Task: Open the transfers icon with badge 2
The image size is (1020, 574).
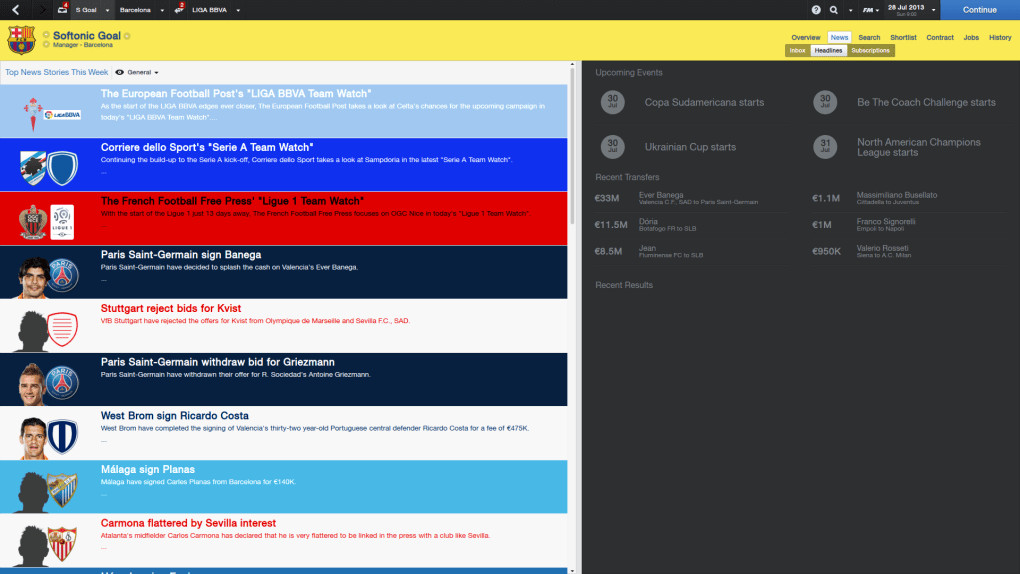Action: pyautogui.click(x=179, y=9)
